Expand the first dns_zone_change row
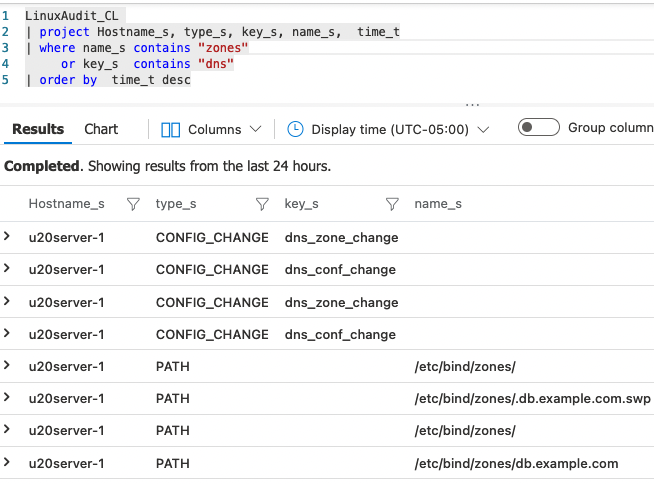 coord(8,237)
